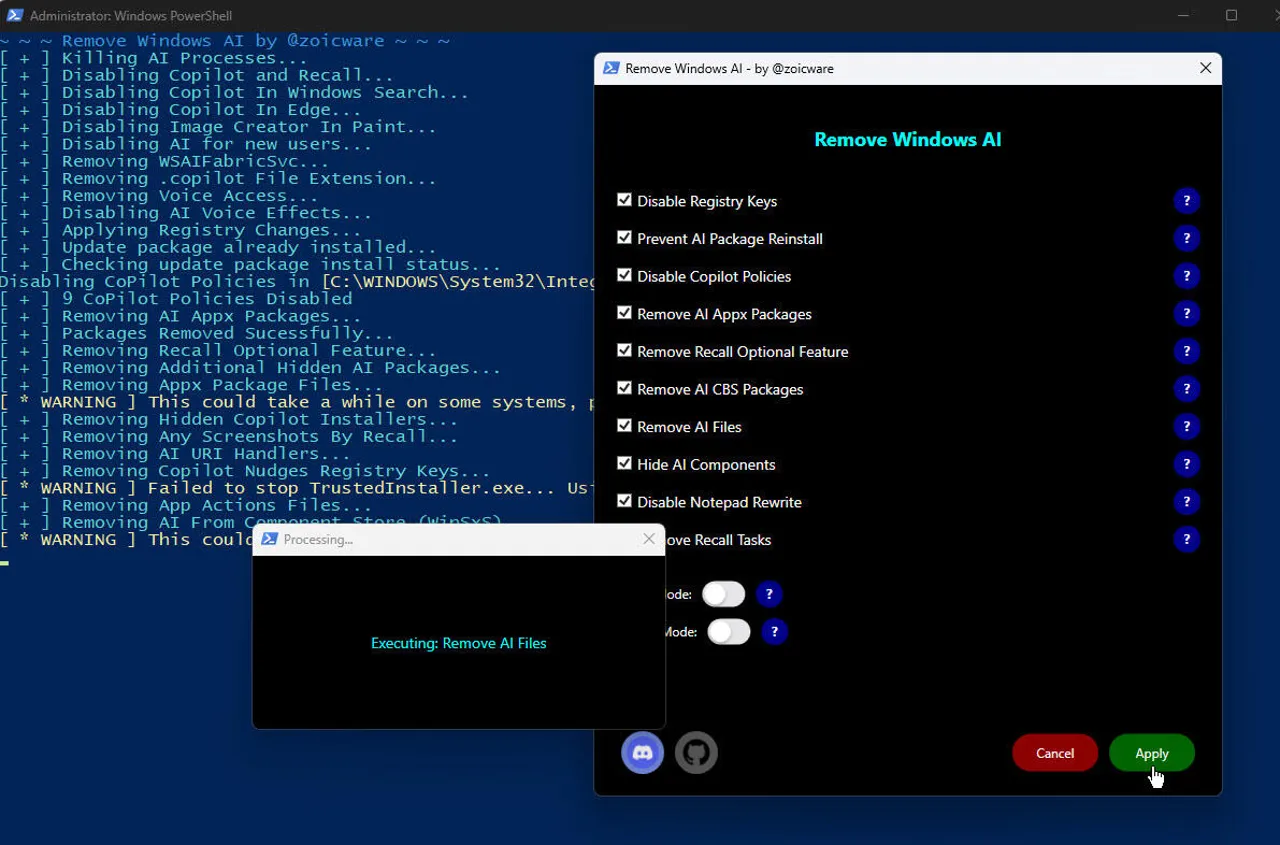The height and width of the screenshot is (845, 1280).
Task: Click help icon next to Remove AI CBS Packages
Action: 1186,388
